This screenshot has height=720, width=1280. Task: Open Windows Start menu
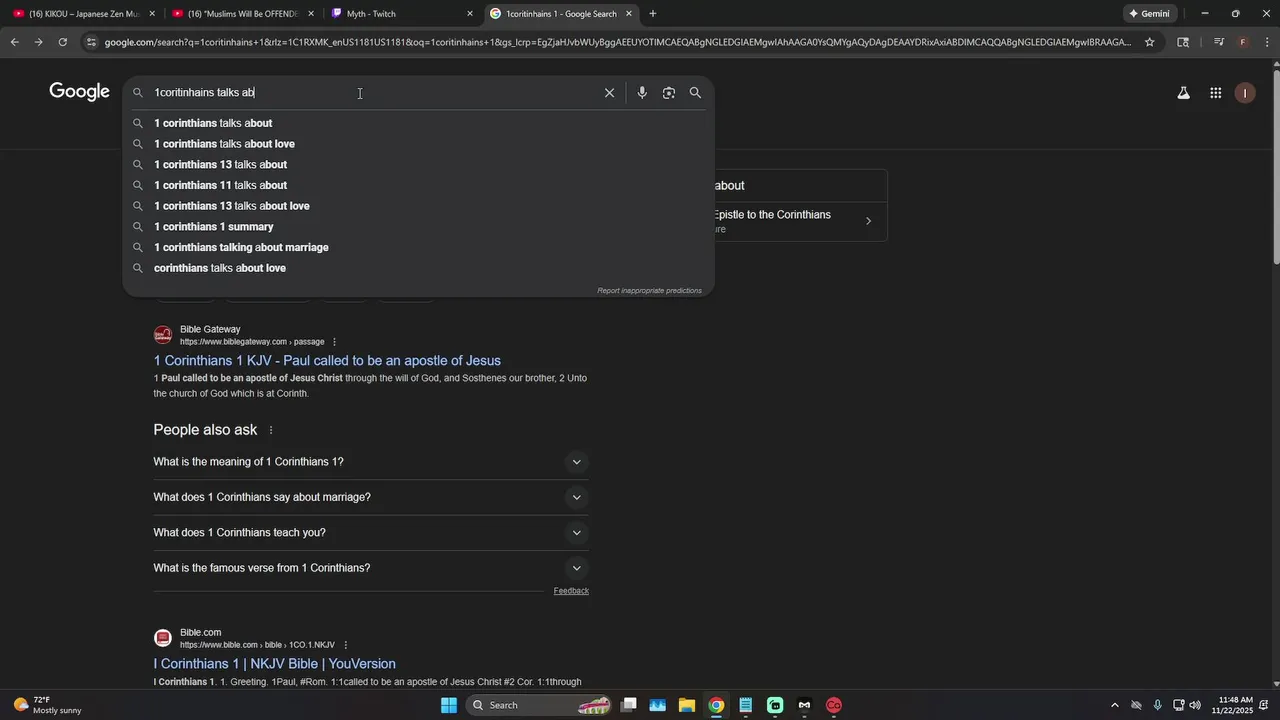pos(449,705)
